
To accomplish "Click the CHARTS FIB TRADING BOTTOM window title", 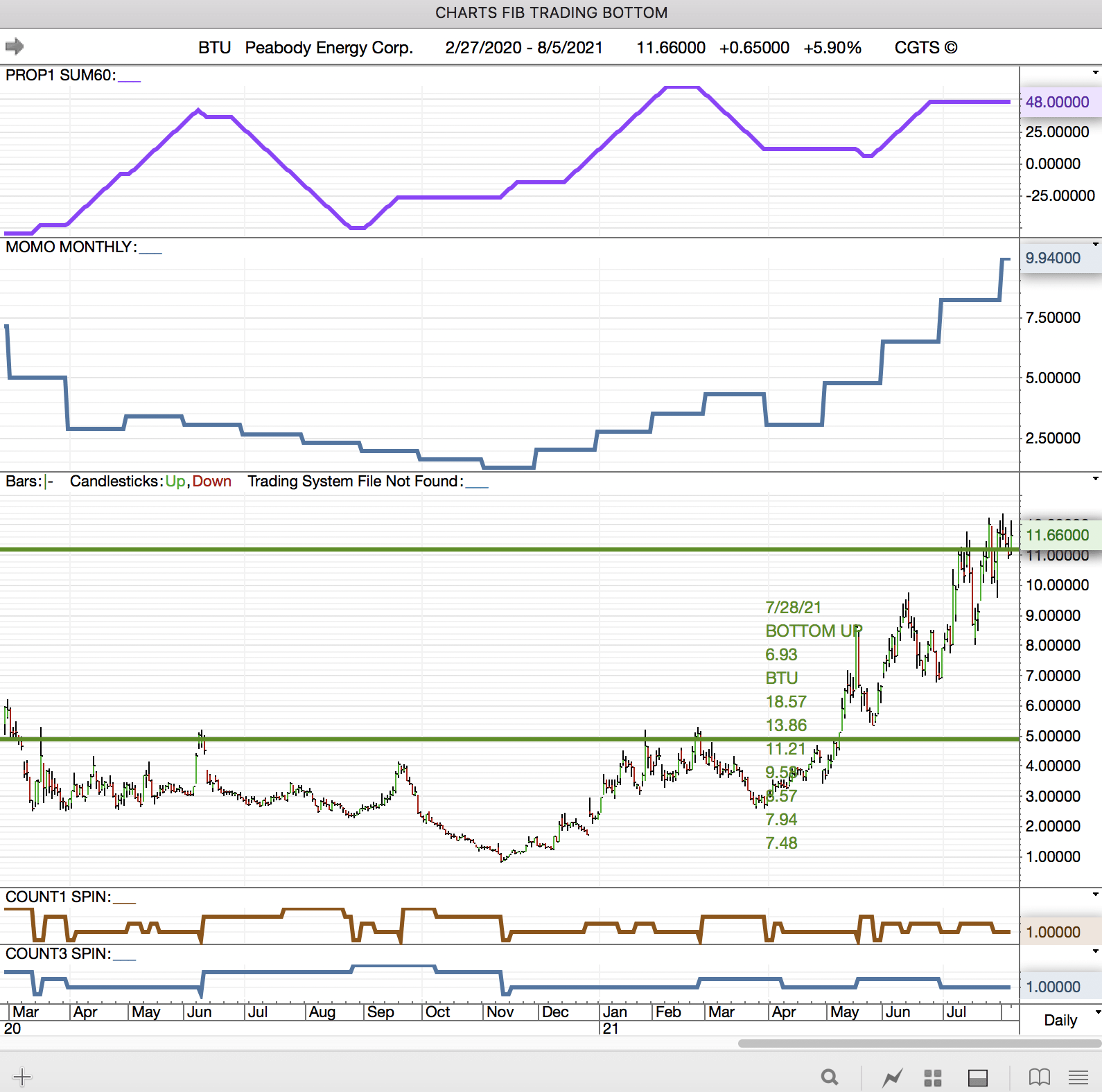I will (x=551, y=13).
